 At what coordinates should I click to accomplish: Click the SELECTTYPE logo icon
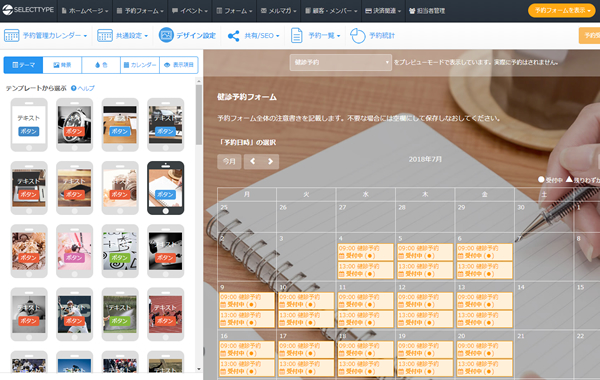(x=7, y=10)
